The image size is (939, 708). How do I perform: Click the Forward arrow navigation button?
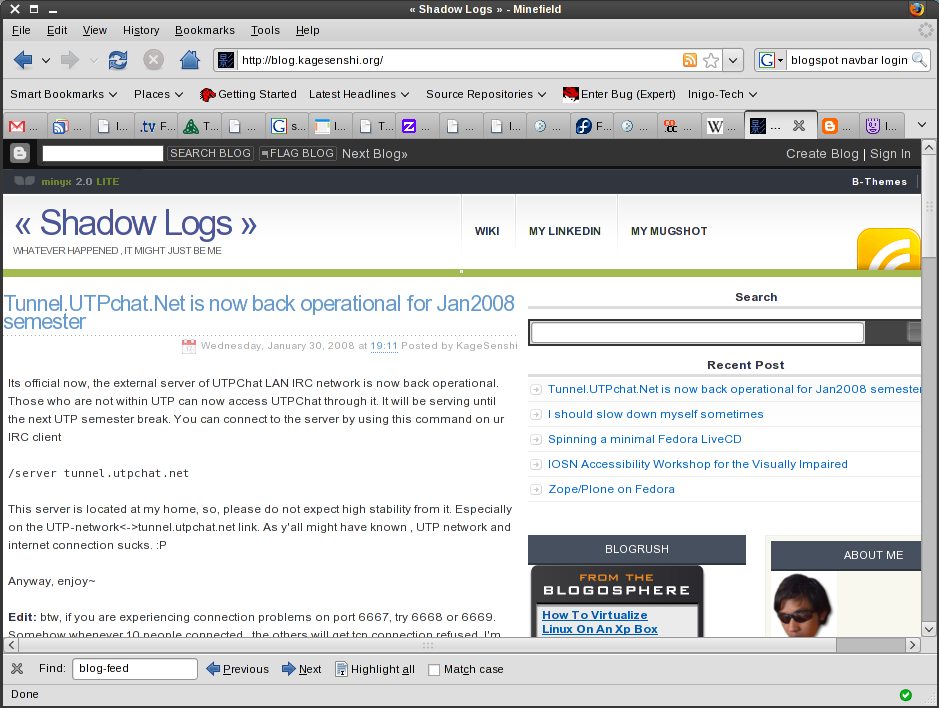70,60
